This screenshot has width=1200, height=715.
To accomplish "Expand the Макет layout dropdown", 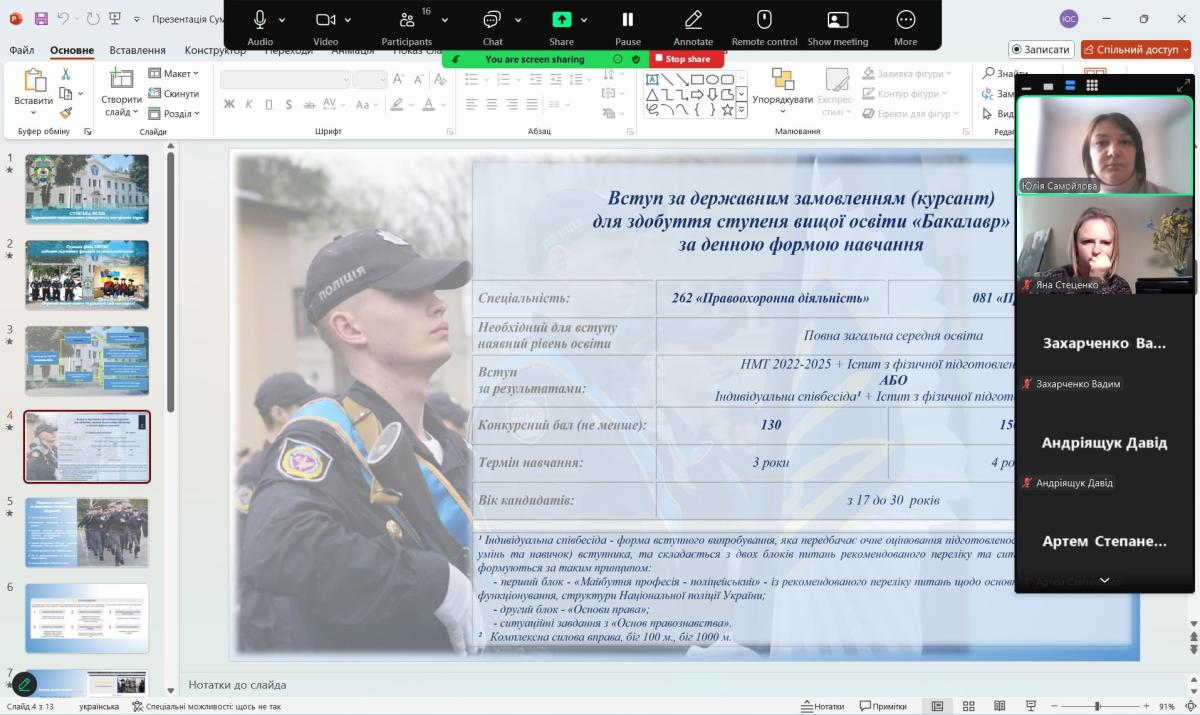I will (x=174, y=74).
